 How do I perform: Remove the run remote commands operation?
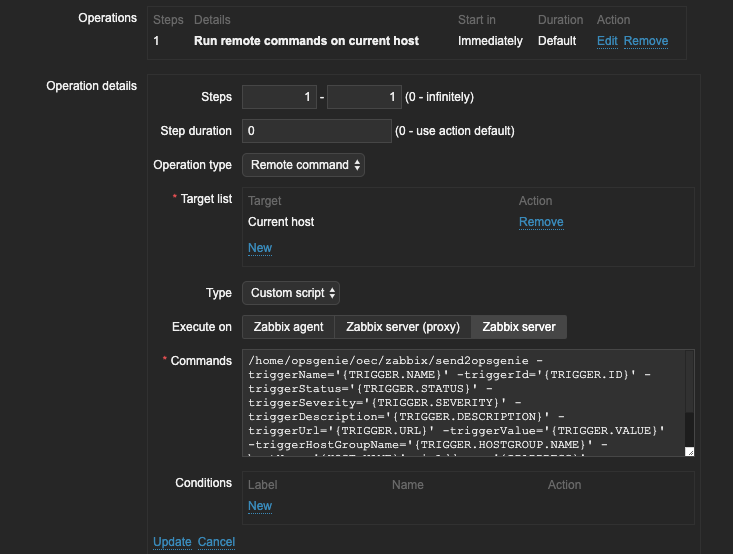(646, 41)
